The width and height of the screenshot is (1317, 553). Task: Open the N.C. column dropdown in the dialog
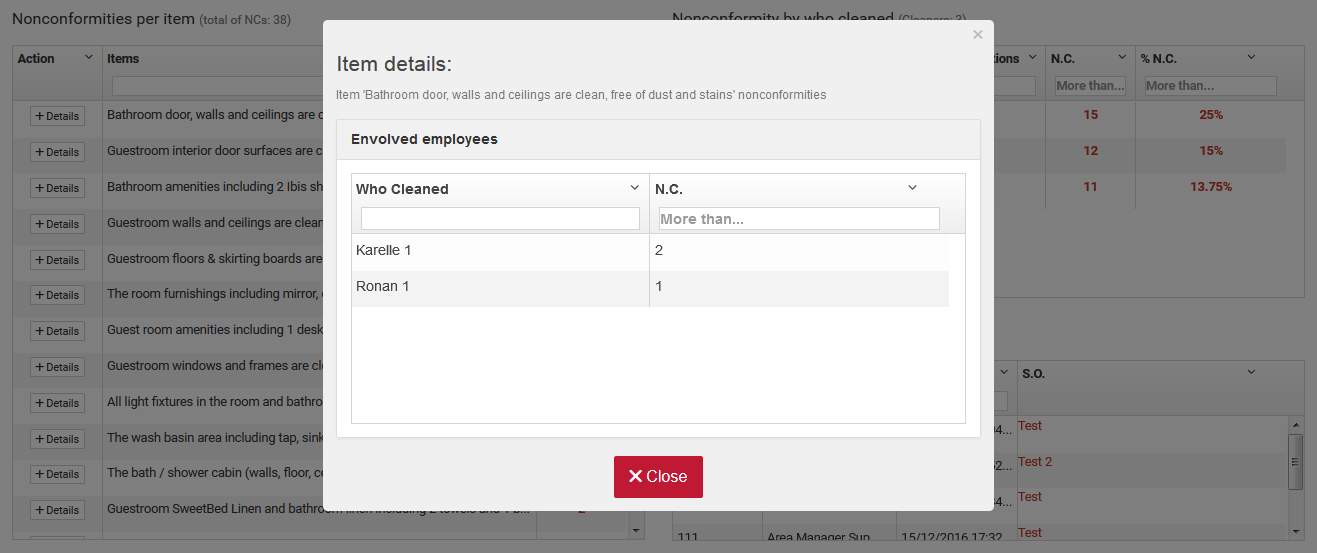[x=912, y=188]
